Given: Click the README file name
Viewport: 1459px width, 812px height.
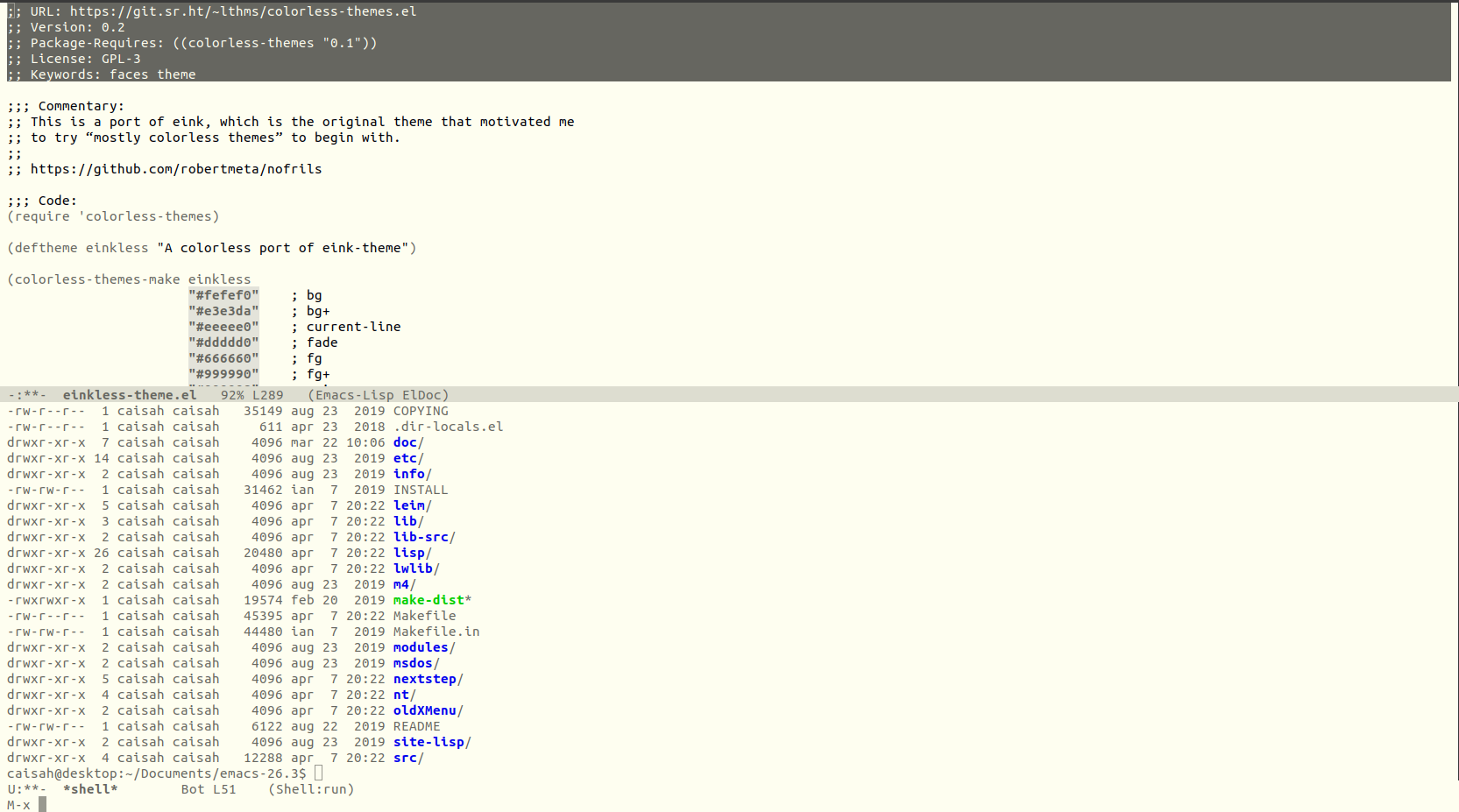Looking at the screenshot, I should point(416,726).
